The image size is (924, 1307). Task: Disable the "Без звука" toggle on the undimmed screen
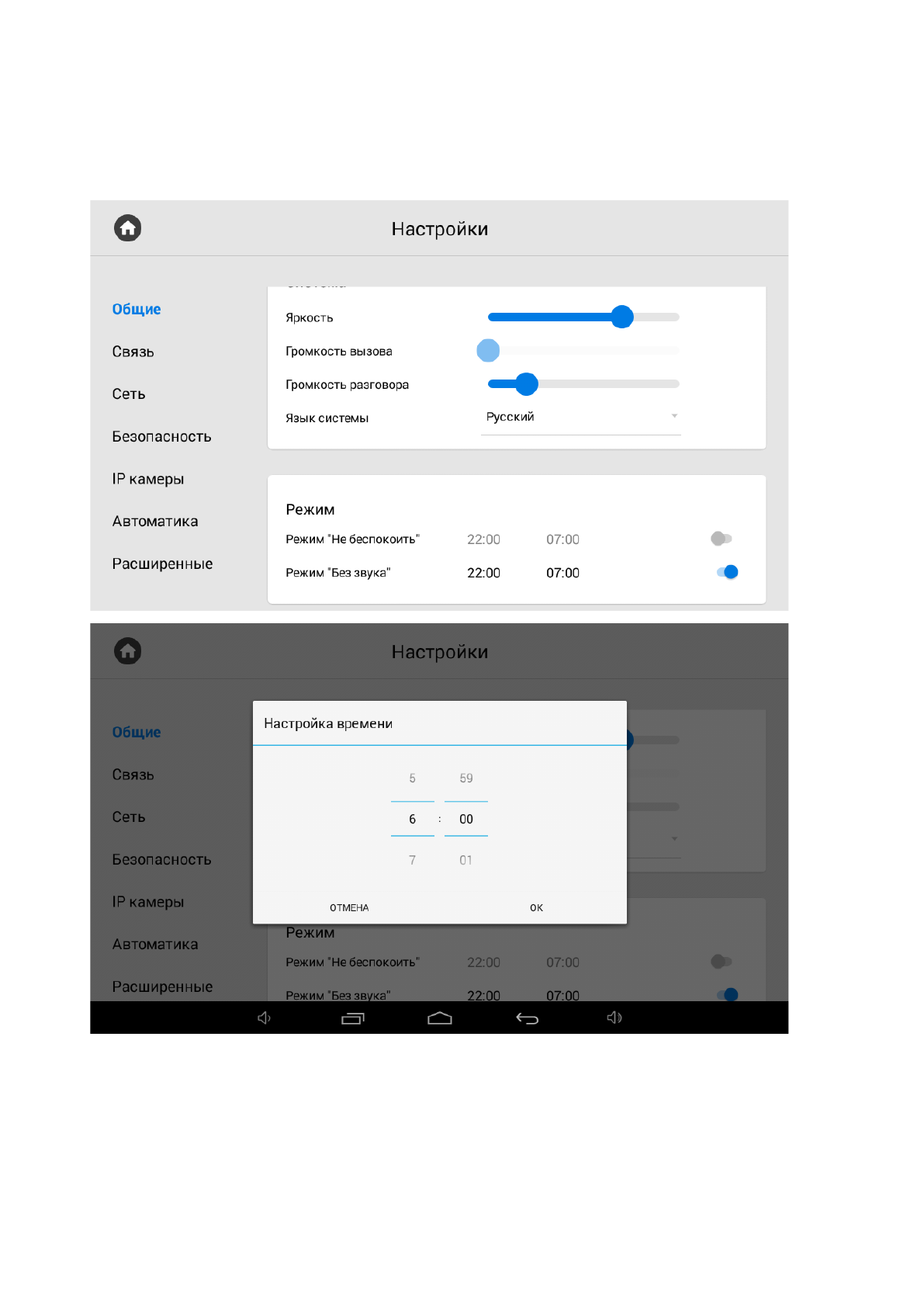pyautogui.click(x=728, y=572)
